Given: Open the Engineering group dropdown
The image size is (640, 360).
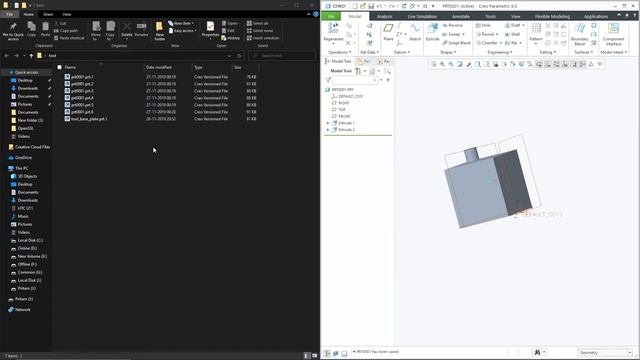Looking at the screenshot, I should coord(500,52).
